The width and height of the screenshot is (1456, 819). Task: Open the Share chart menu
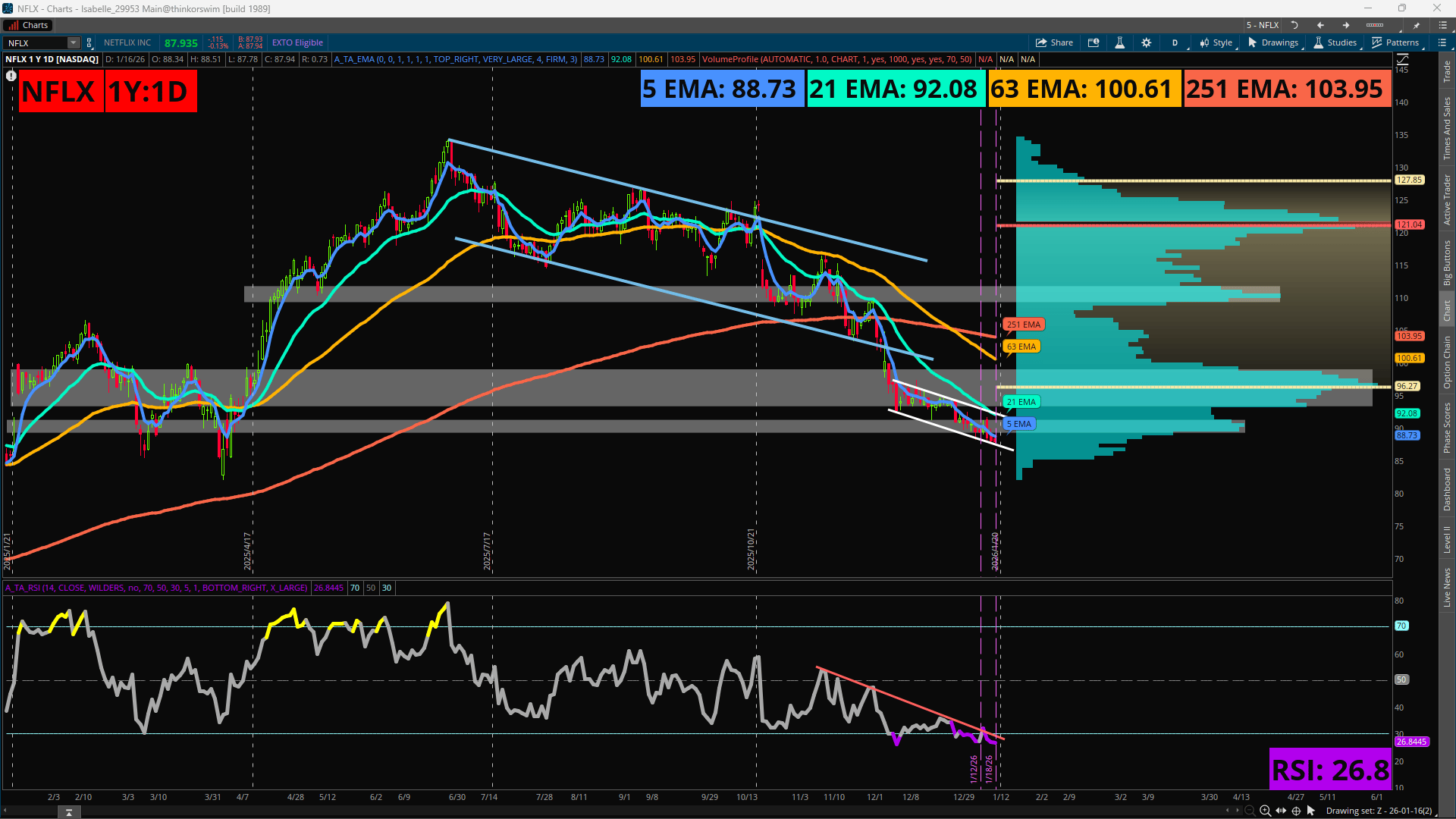tap(1054, 42)
